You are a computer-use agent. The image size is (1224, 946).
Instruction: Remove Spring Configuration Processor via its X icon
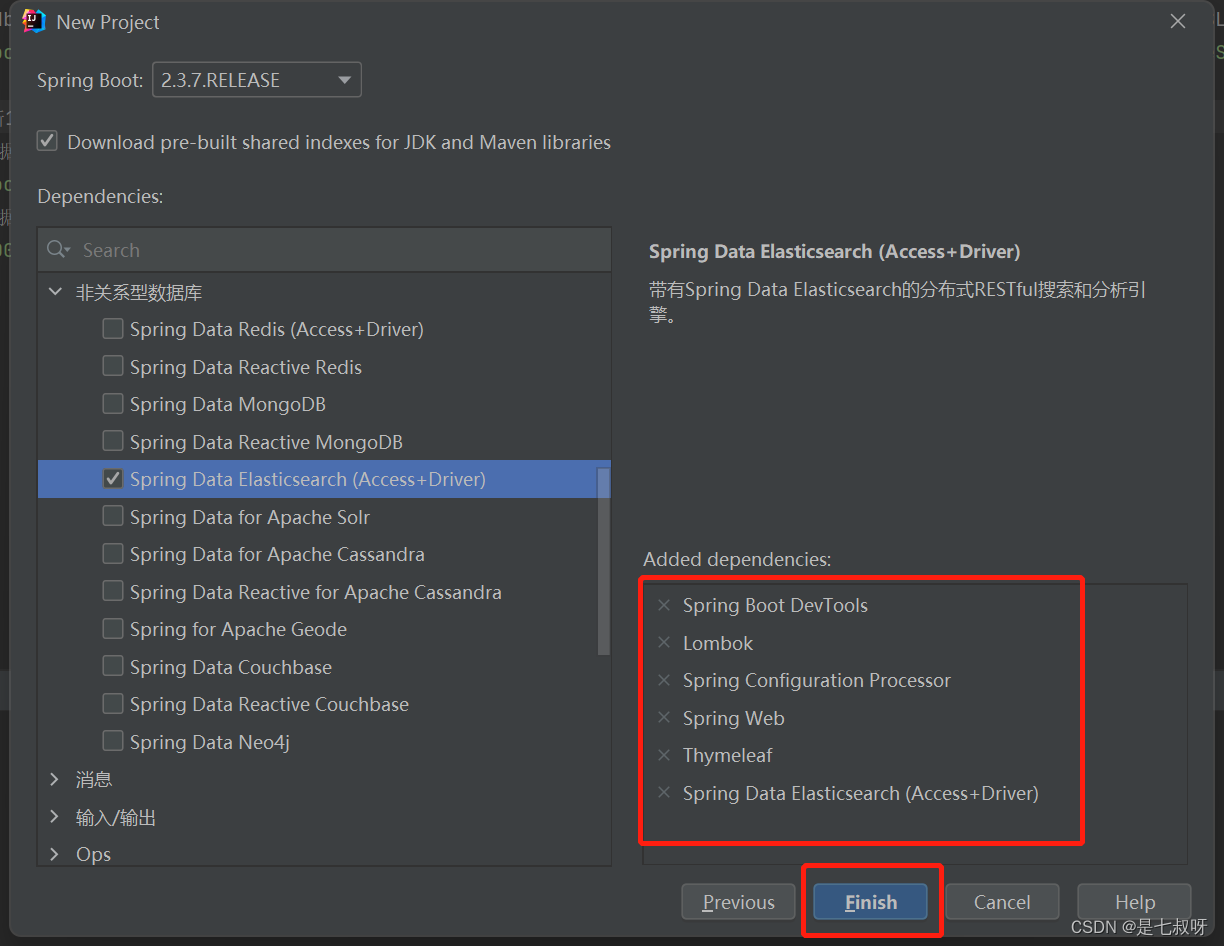664,680
